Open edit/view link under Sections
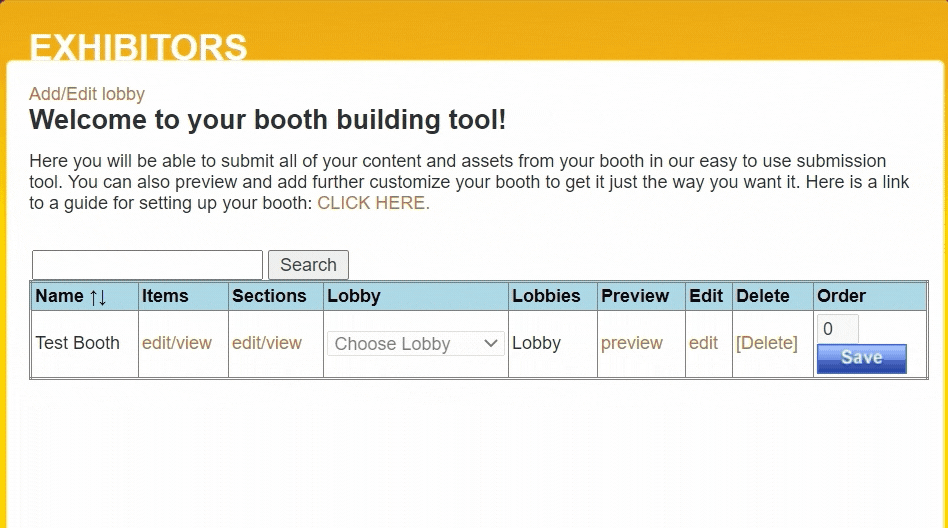This screenshot has height=528, width=948. [x=267, y=343]
